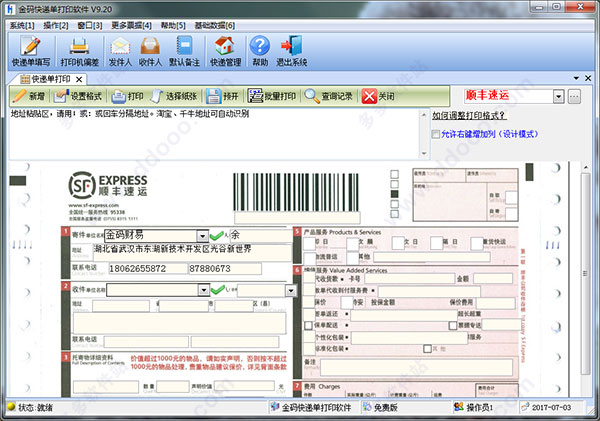Enable 允许右键增加列（设计模式）checkbox
This screenshot has width=600, height=421.
[x=435, y=134]
